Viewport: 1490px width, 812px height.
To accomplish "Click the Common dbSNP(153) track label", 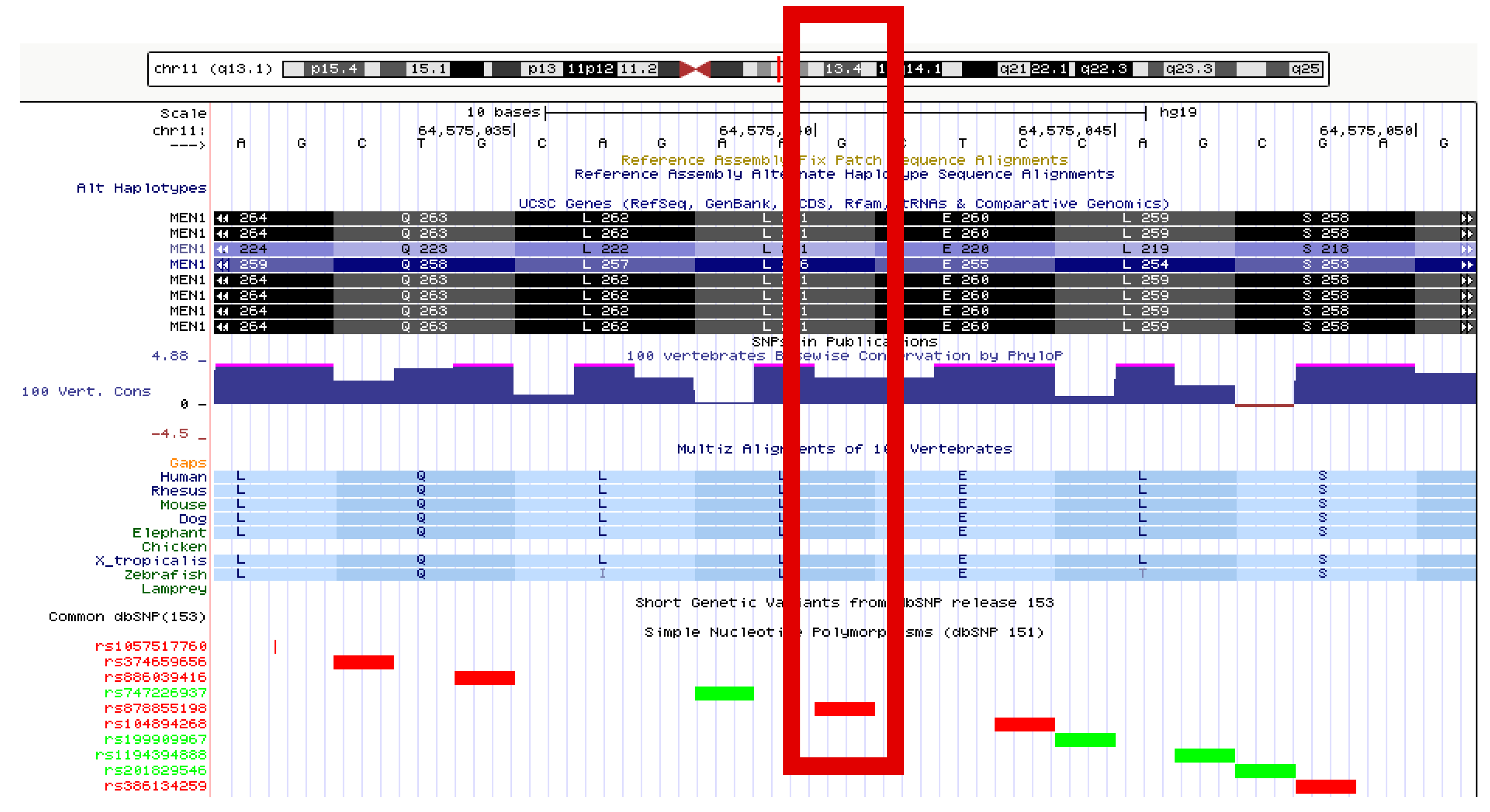I will pos(127,617).
